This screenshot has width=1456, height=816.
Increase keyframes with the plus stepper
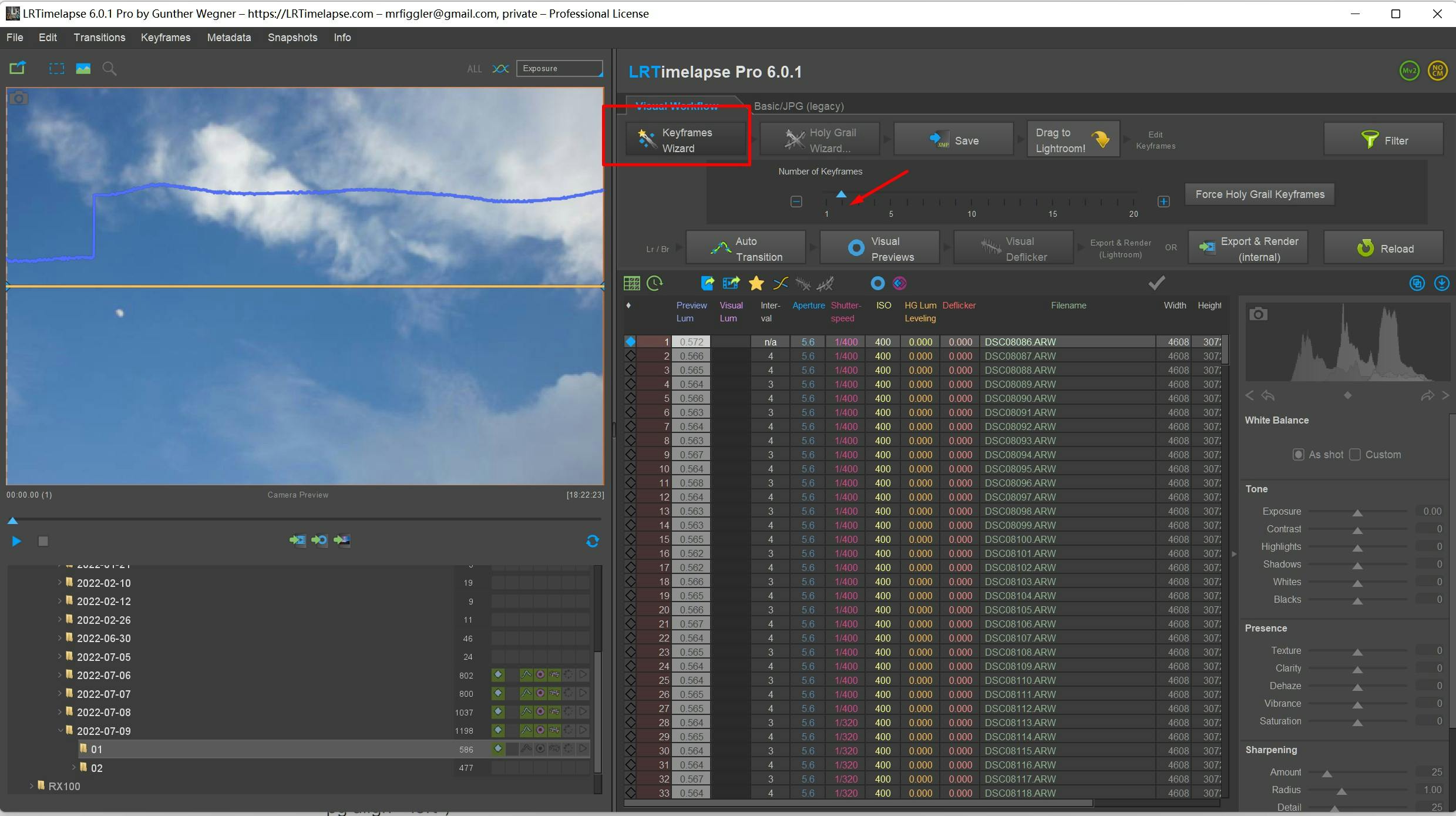pos(1164,202)
